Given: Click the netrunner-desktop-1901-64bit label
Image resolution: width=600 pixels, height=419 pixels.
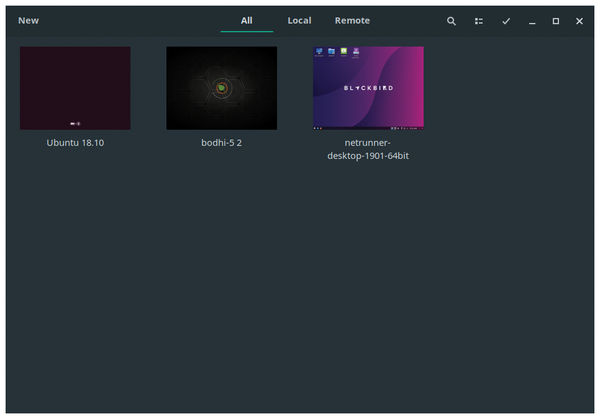Looking at the screenshot, I should pyautogui.click(x=368, y=149).
